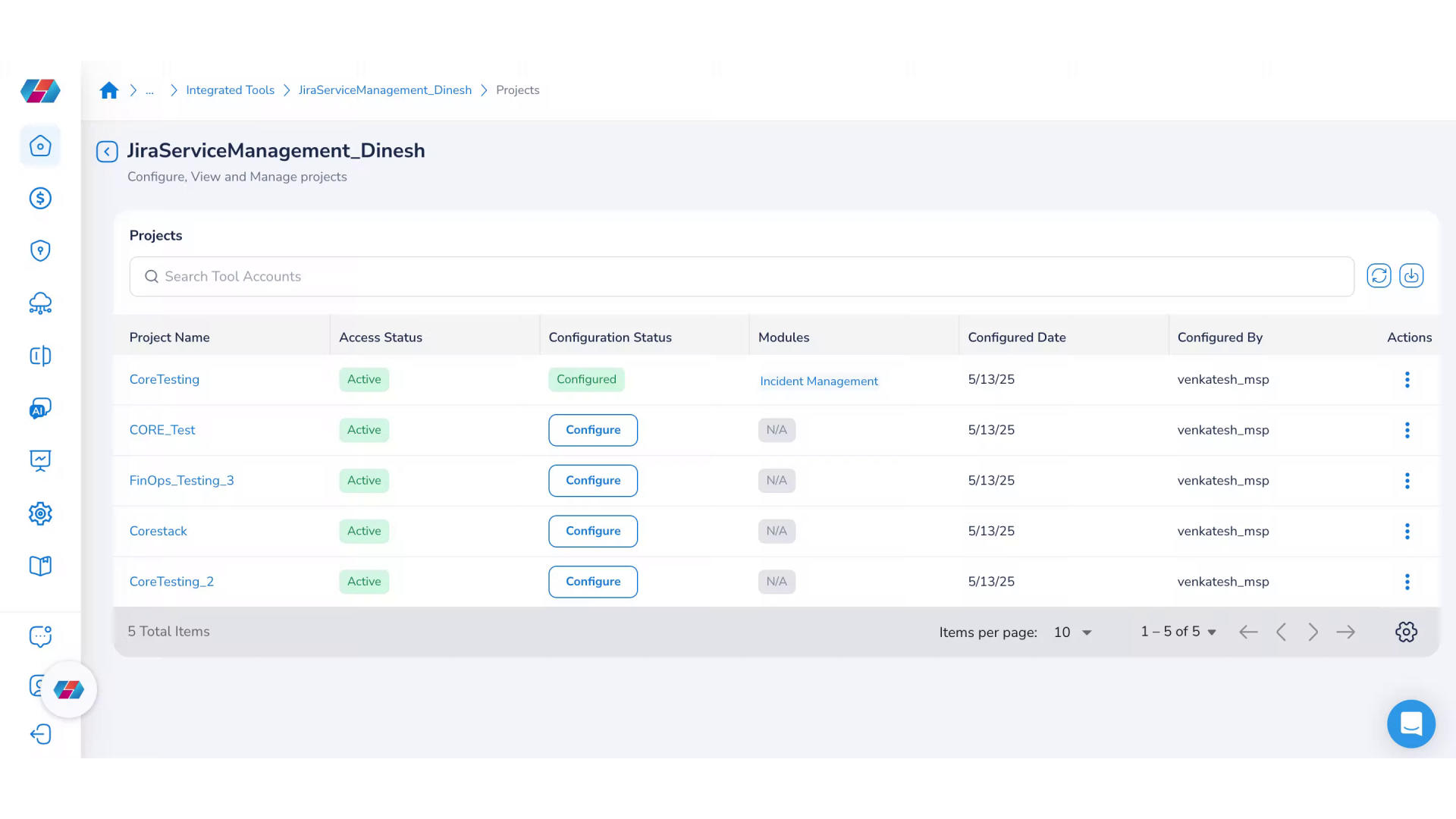1456x819 pixels.
Task: Open the CORE_Test project link
Action: (x=162, y=430)
